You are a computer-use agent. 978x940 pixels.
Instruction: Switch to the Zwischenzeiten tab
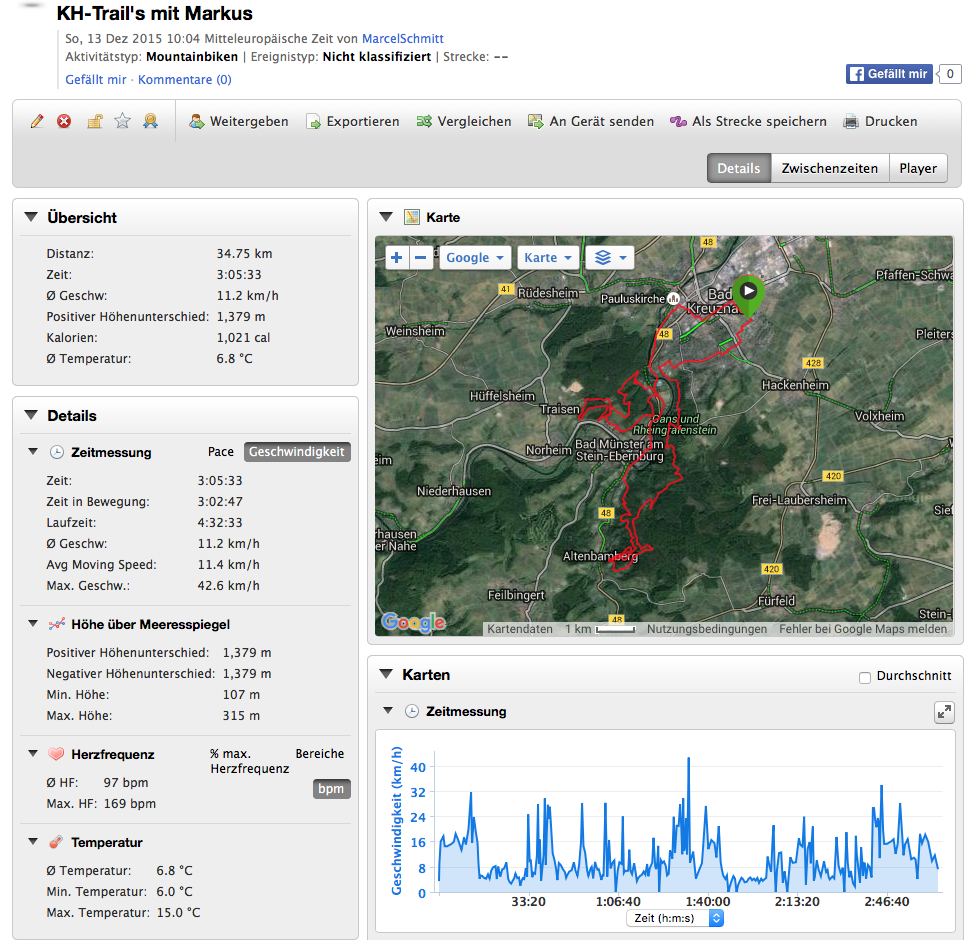(x=829, y=168)
